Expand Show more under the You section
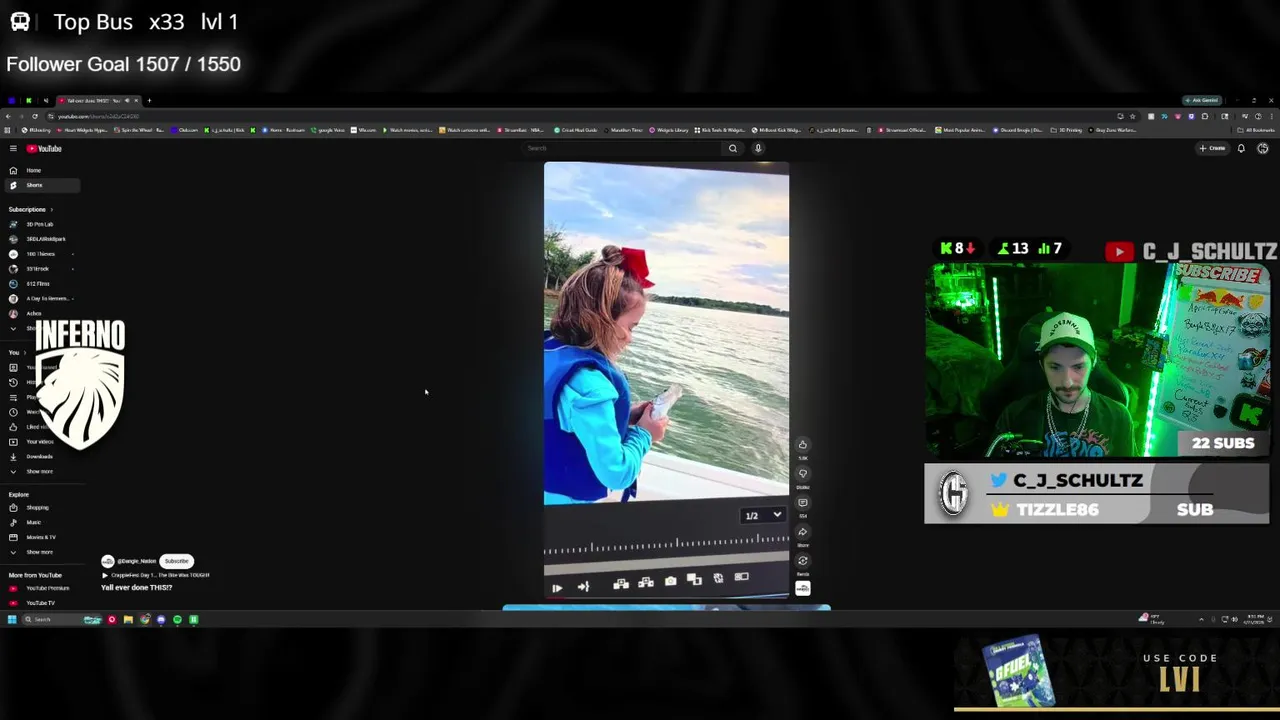 click(40, 472)
